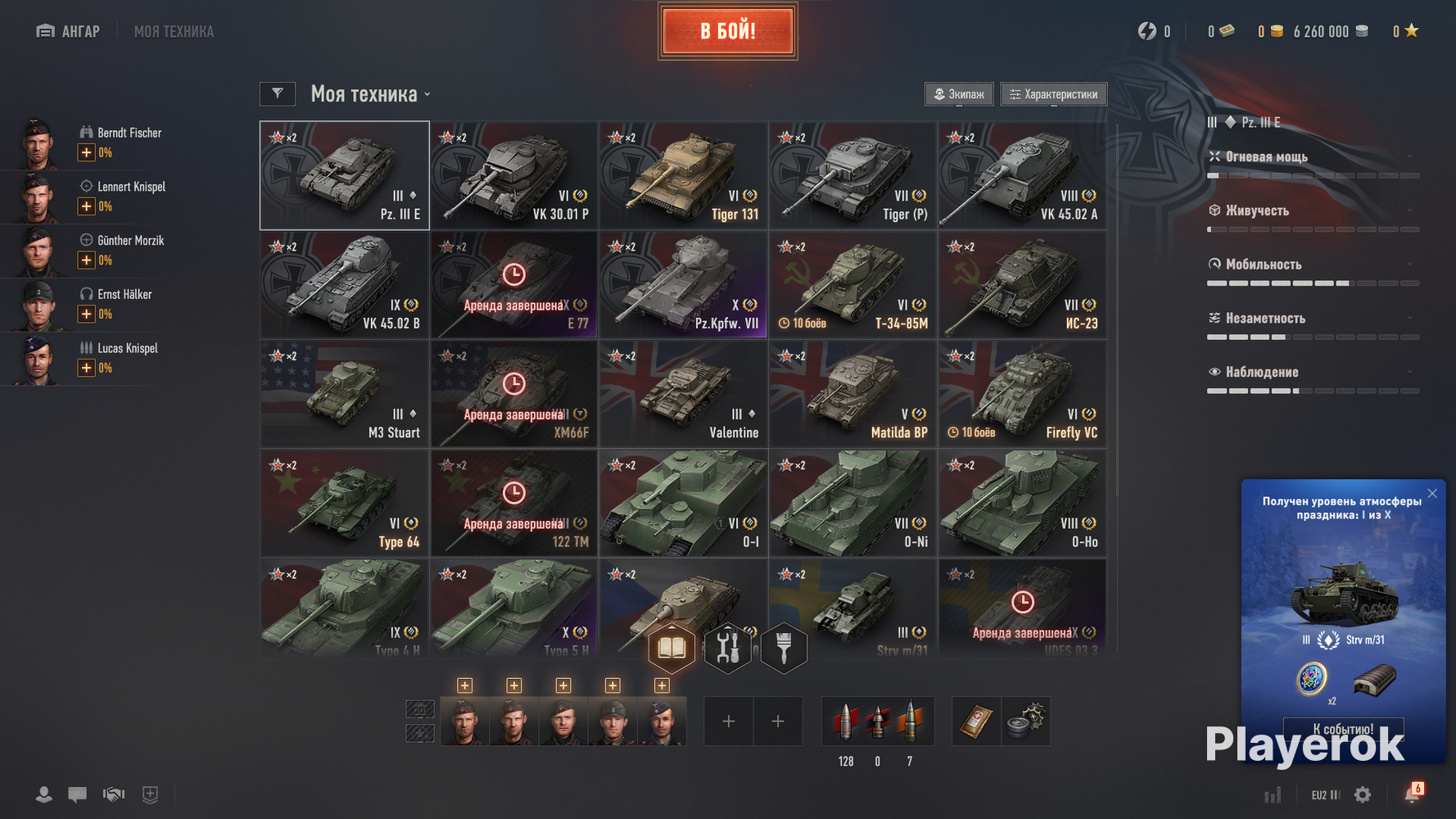Toggle the Характеристики panel button
Viewport: 1456px width, 819px height.
click(1054, 94)
